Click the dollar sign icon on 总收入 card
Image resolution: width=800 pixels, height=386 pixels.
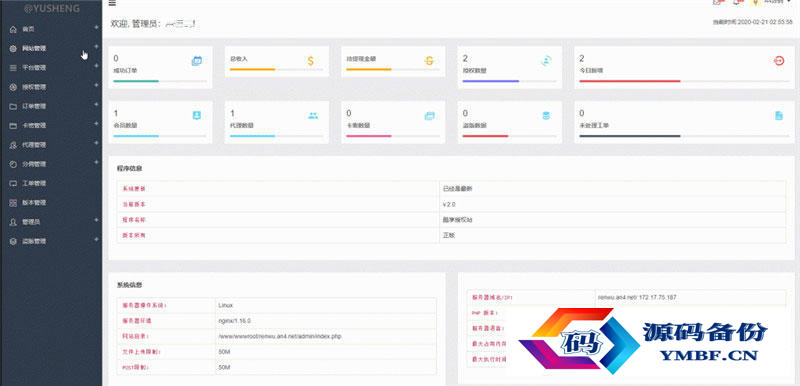(311, 61)
